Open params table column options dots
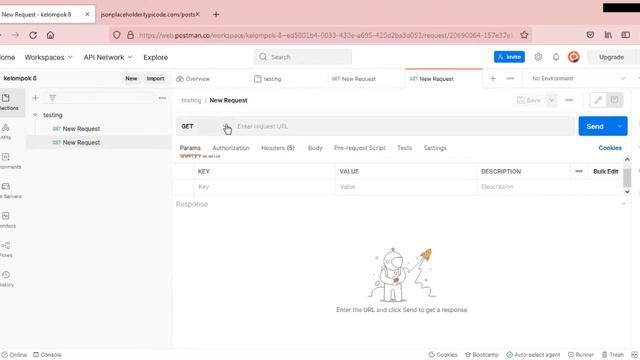Viewport: 640px width, 360px height. 579,171
